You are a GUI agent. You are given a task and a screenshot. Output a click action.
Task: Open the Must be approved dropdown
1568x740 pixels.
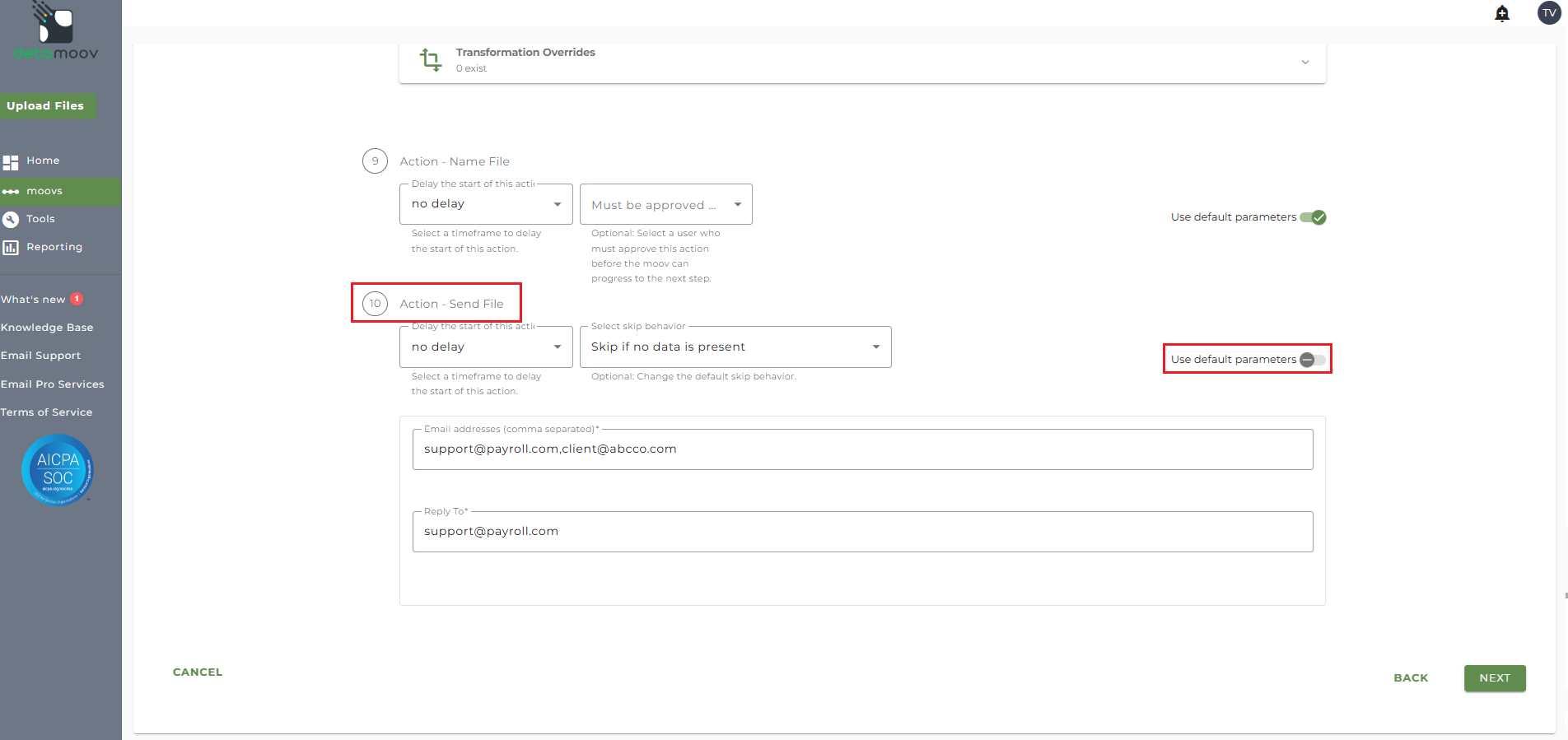[x=665, y=205]
